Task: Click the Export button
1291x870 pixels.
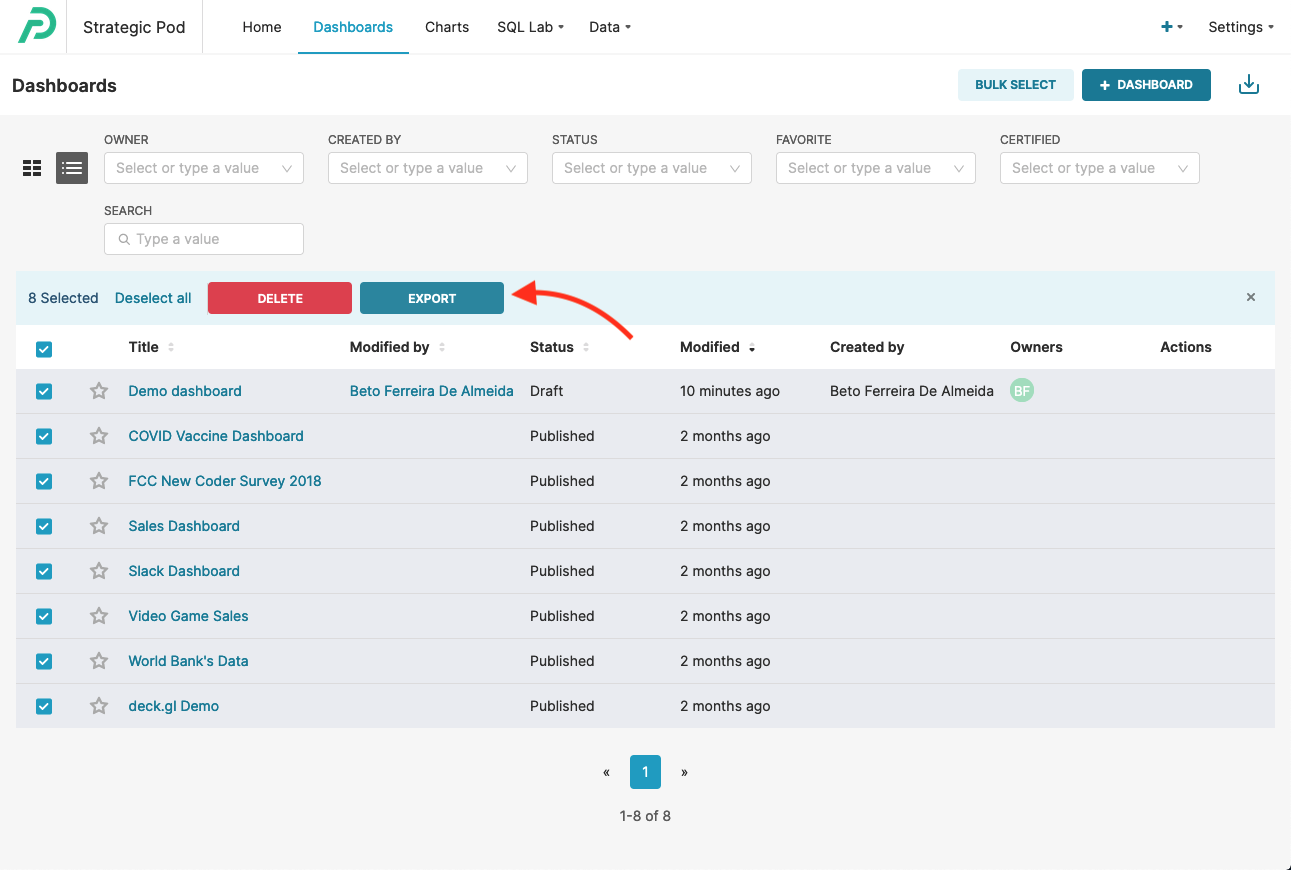Action: tap(432, 298)
